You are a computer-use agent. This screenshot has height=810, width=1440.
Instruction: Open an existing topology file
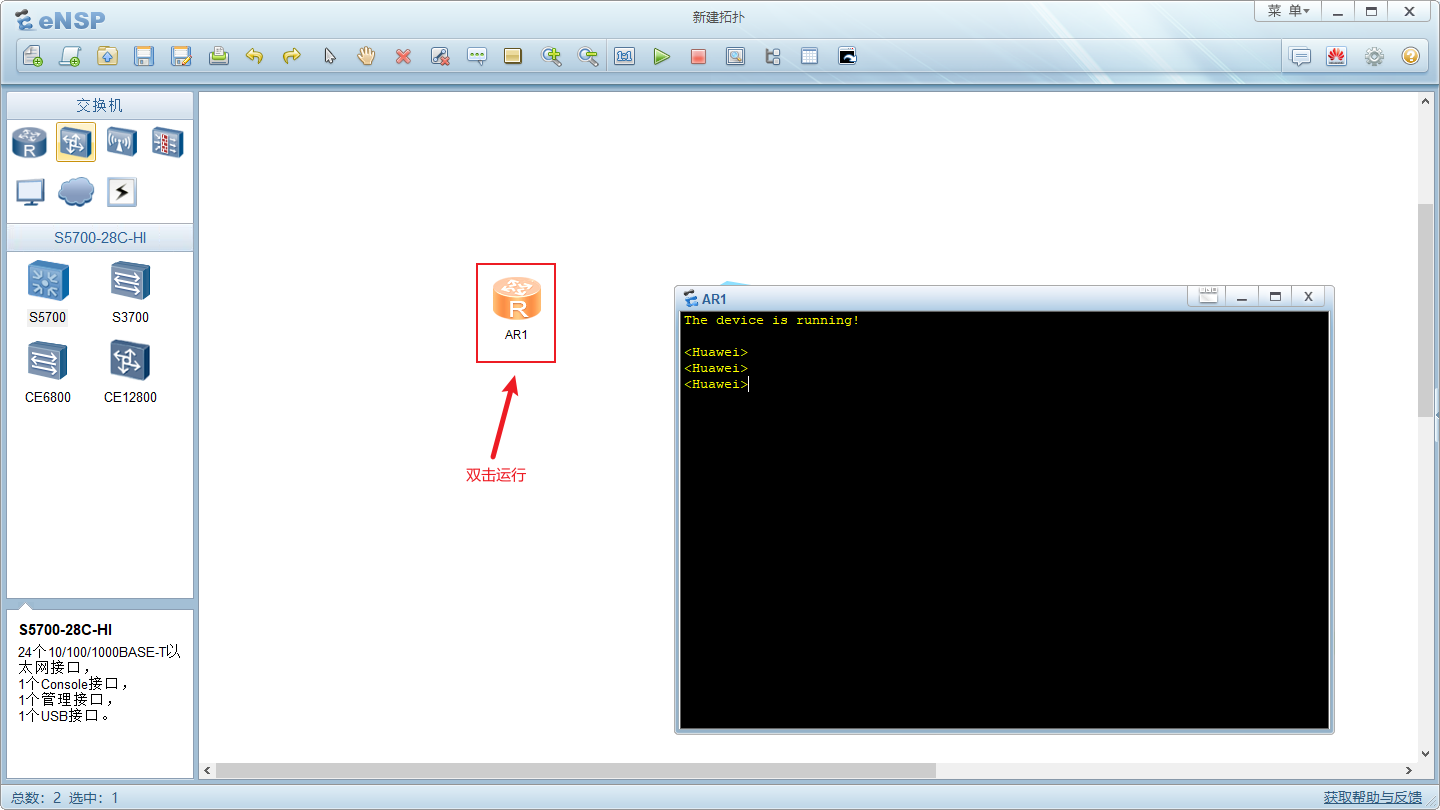(x=107, y=56)
